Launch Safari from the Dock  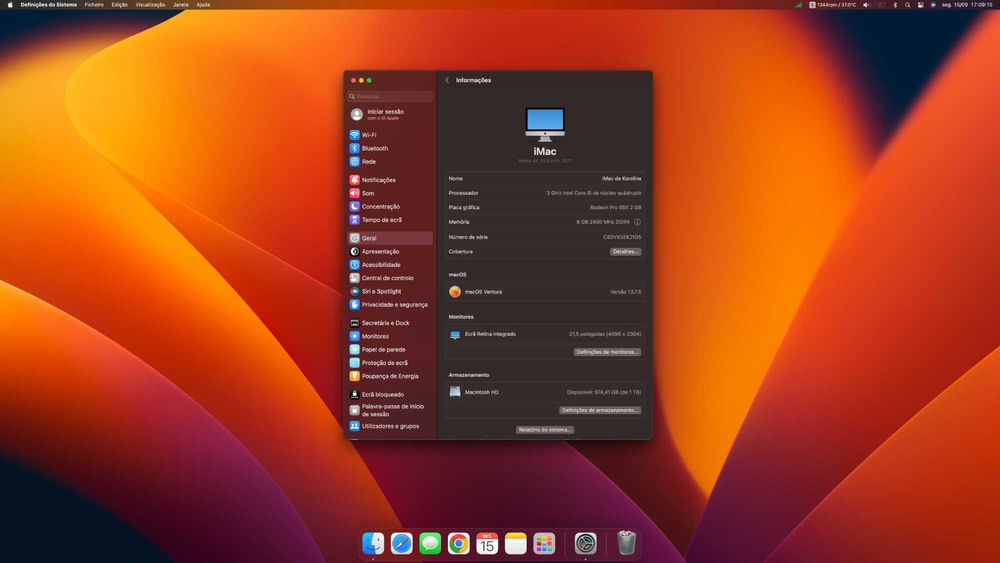click(402, 543)
